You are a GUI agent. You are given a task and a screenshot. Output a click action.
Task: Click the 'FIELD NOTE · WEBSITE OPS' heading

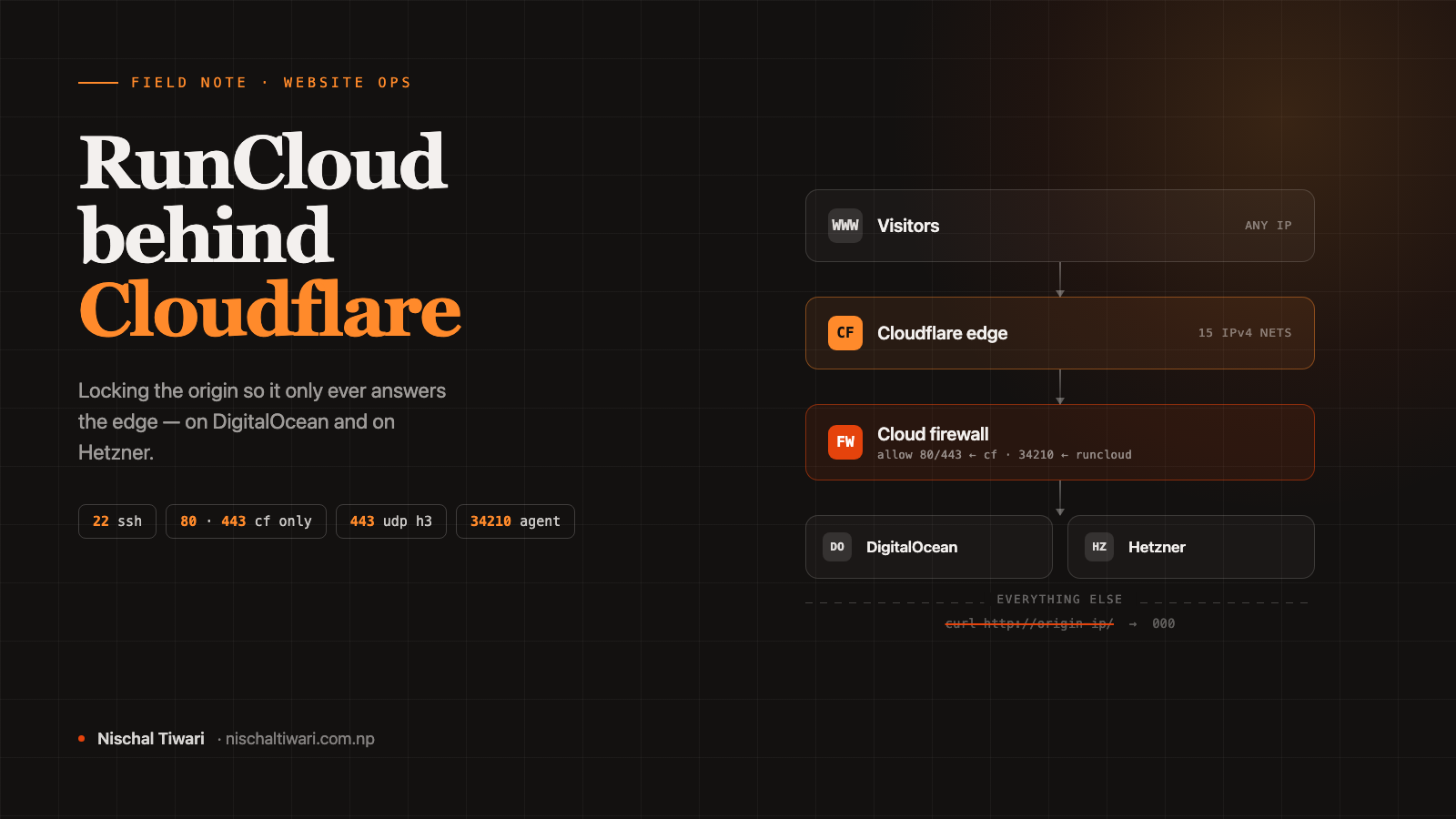pyautogui.click(x=271, y=83)
